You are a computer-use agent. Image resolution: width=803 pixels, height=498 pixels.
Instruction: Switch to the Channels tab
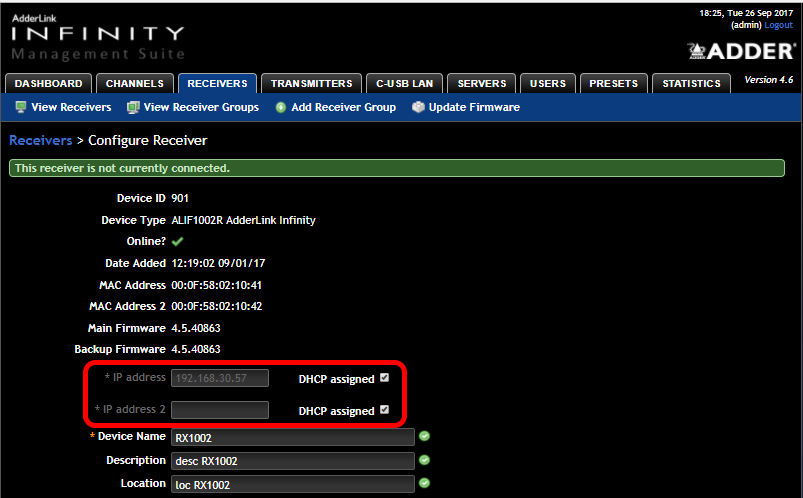coord(135,84)
